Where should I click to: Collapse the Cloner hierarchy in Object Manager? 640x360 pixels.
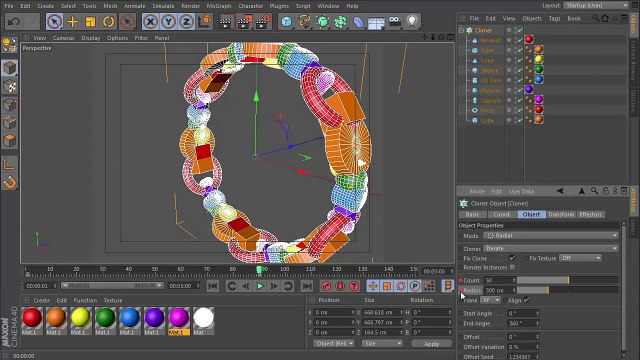tap(461, 30)
